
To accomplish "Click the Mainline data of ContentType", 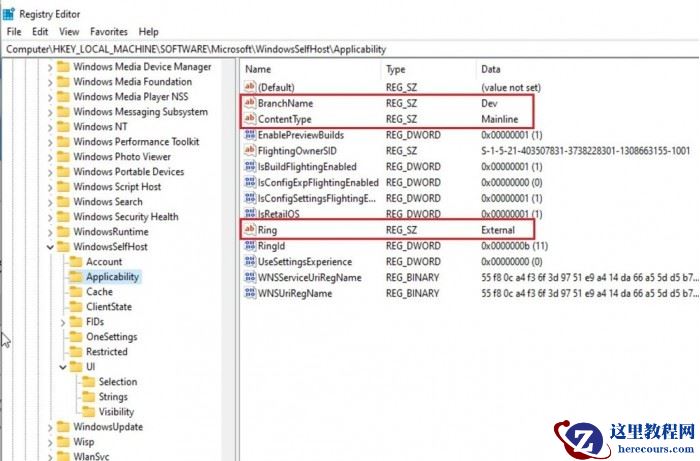I will pos(500,119).
